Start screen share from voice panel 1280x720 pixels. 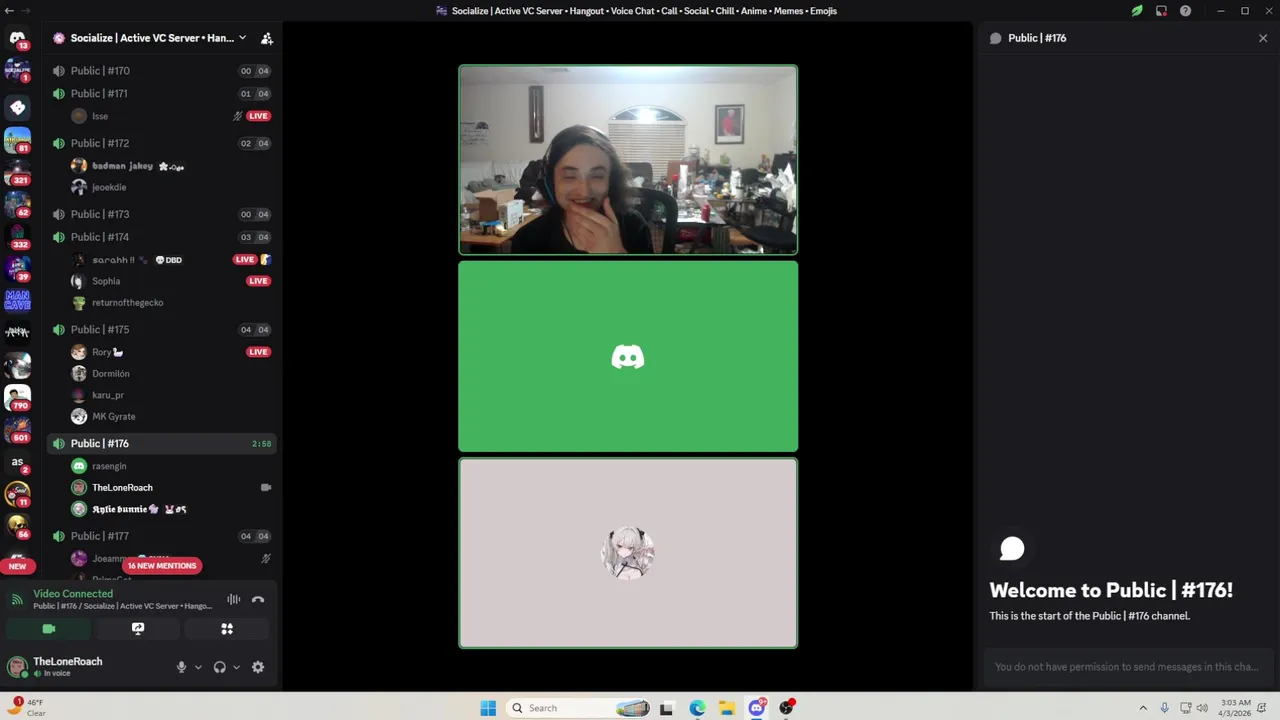138,629
